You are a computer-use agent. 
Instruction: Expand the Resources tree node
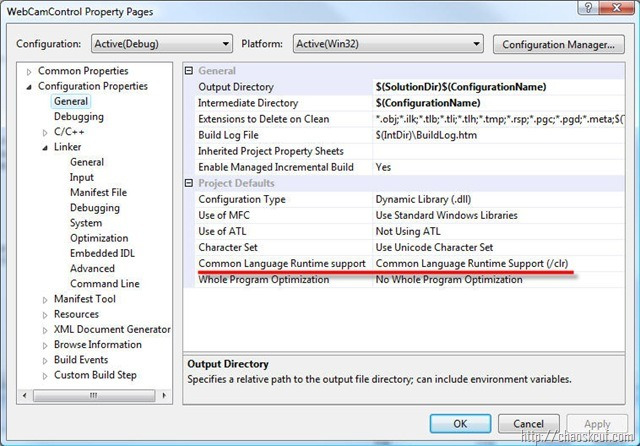click(45, 315)
